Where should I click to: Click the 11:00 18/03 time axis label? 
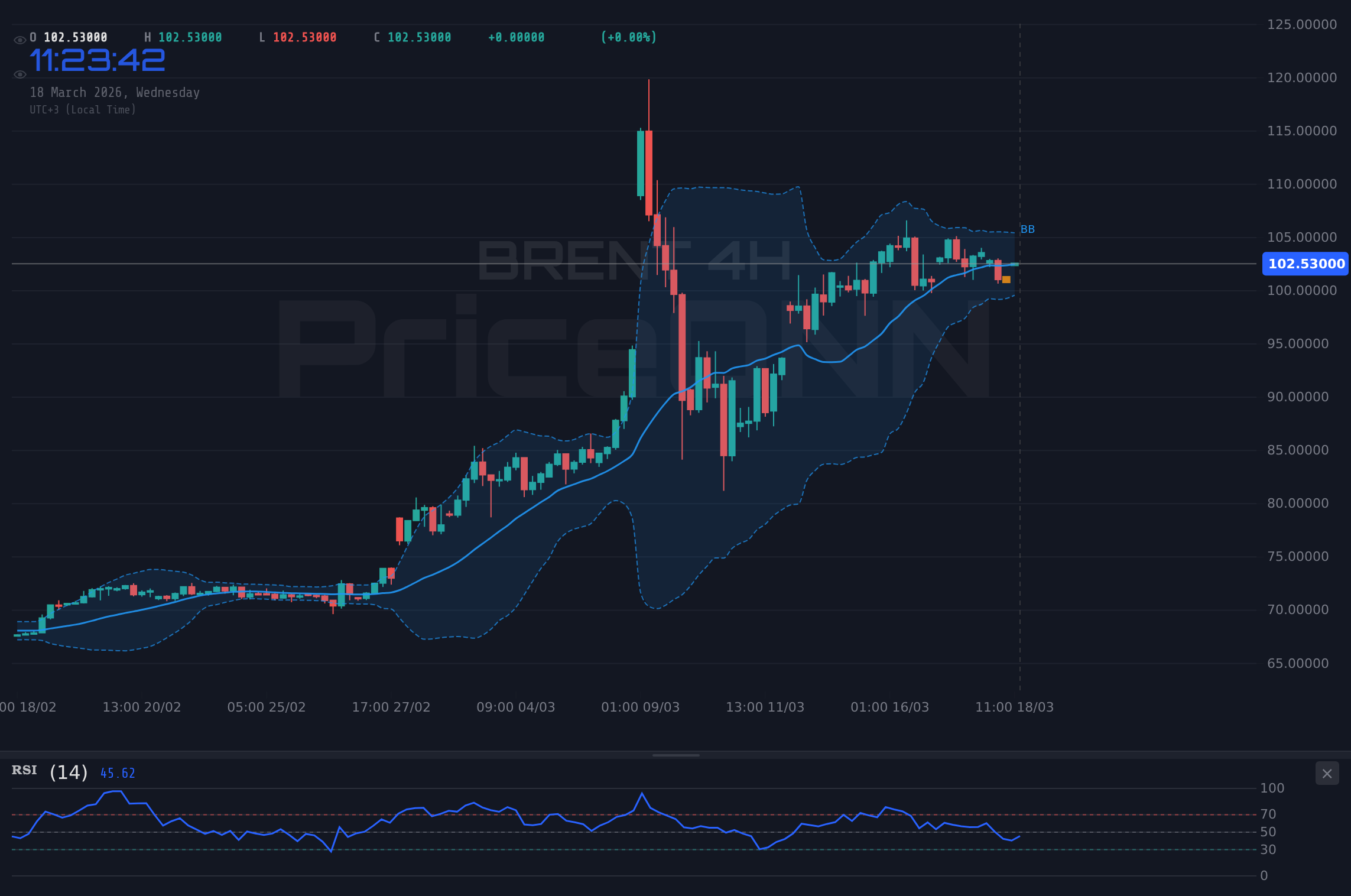tap(1014, 707)
